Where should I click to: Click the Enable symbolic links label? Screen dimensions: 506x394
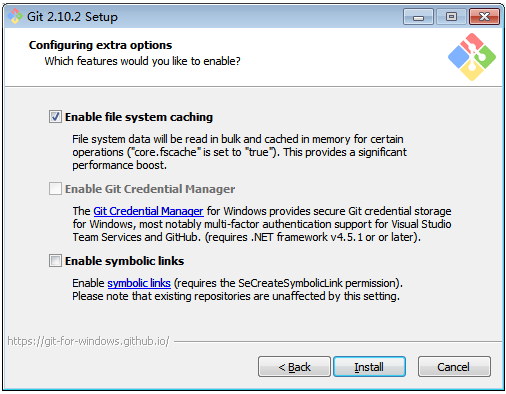coord(124,261)
